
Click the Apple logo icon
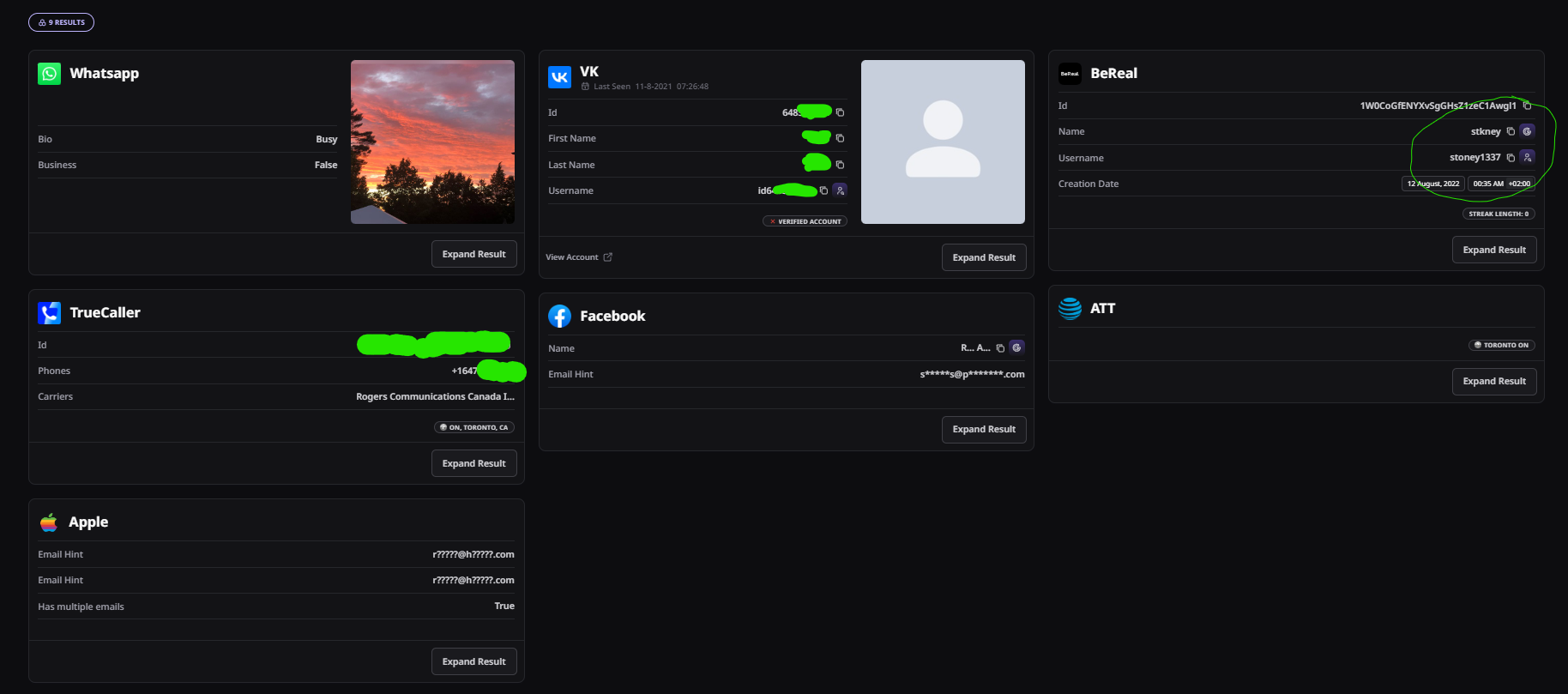(x=49, y=522)
